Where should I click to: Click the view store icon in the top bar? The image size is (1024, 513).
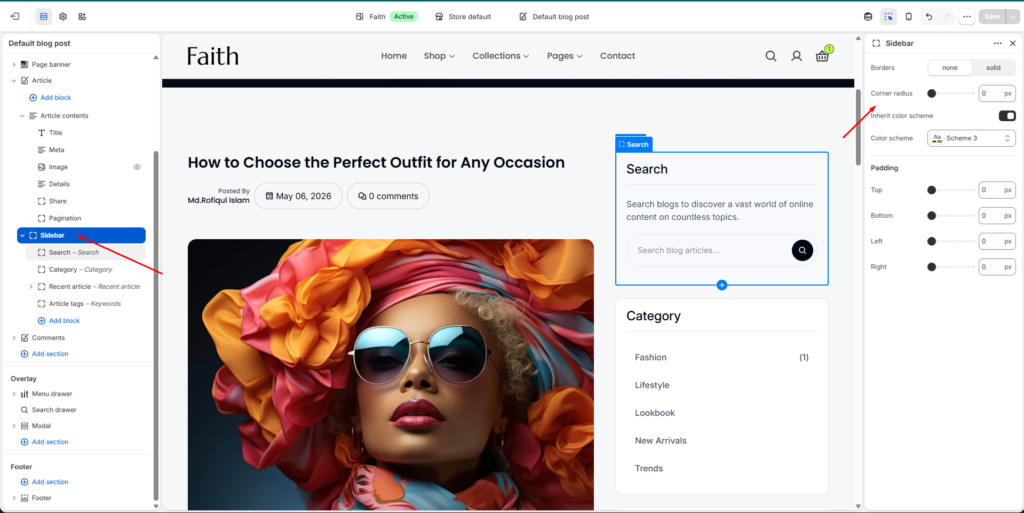click(x=868, y=16)
